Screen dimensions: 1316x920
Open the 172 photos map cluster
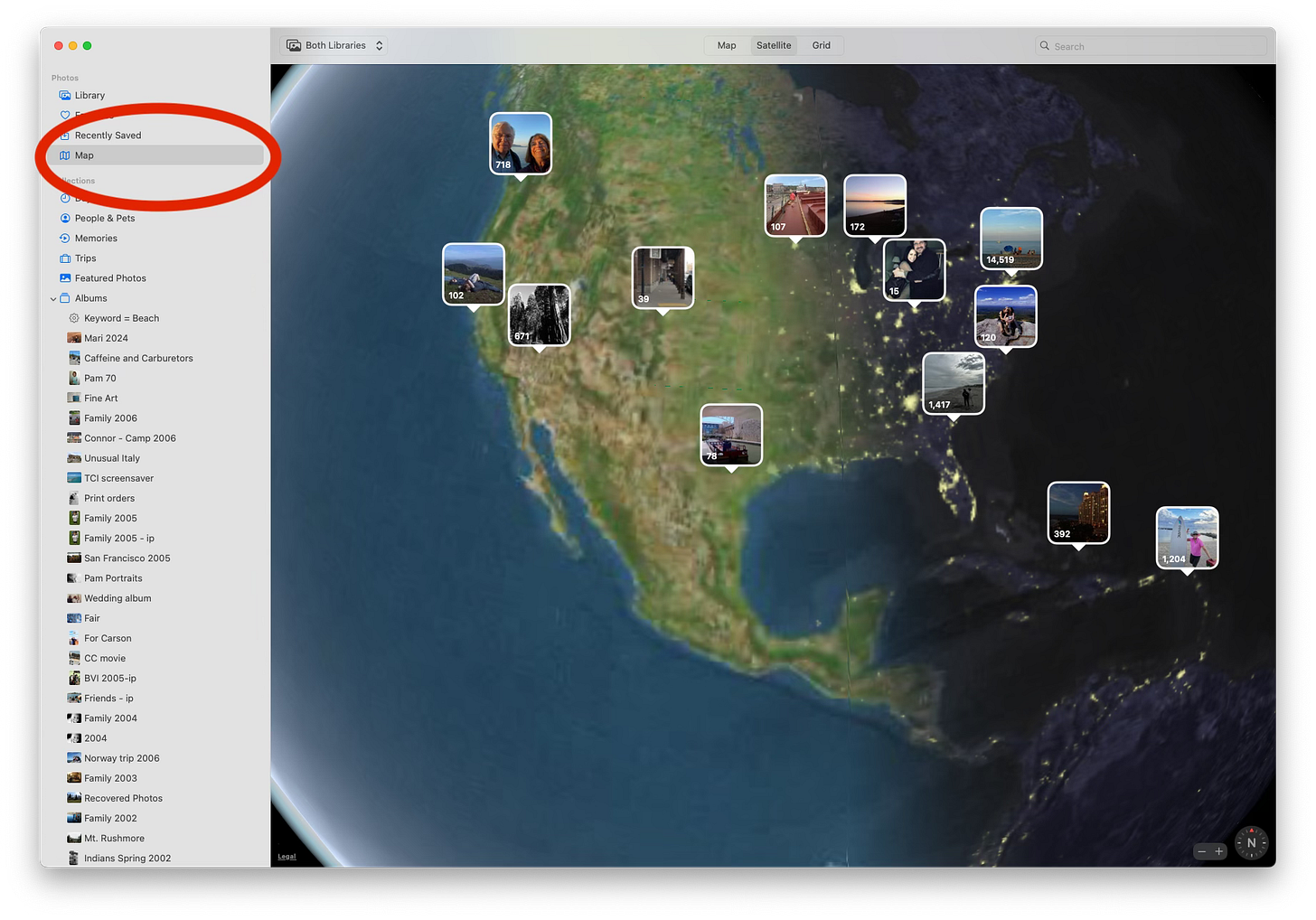tap(875, 206)
